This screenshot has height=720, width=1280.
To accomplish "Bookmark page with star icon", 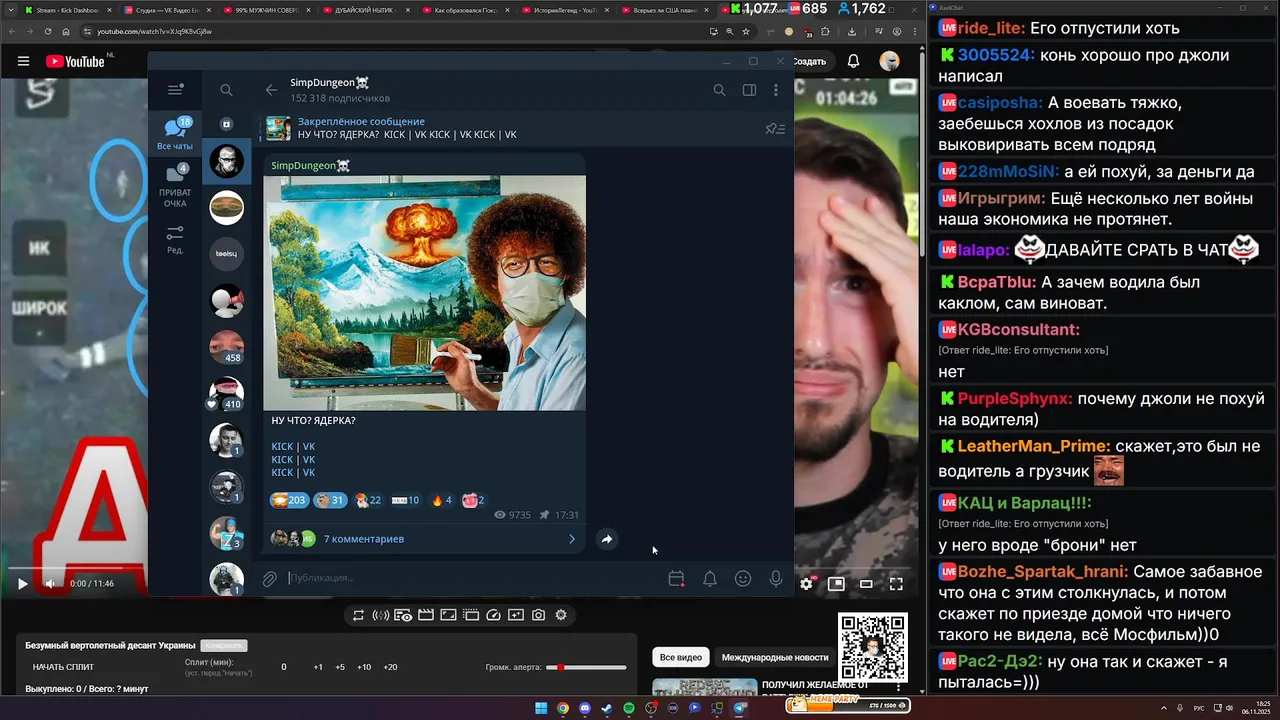I will [747, 31].
